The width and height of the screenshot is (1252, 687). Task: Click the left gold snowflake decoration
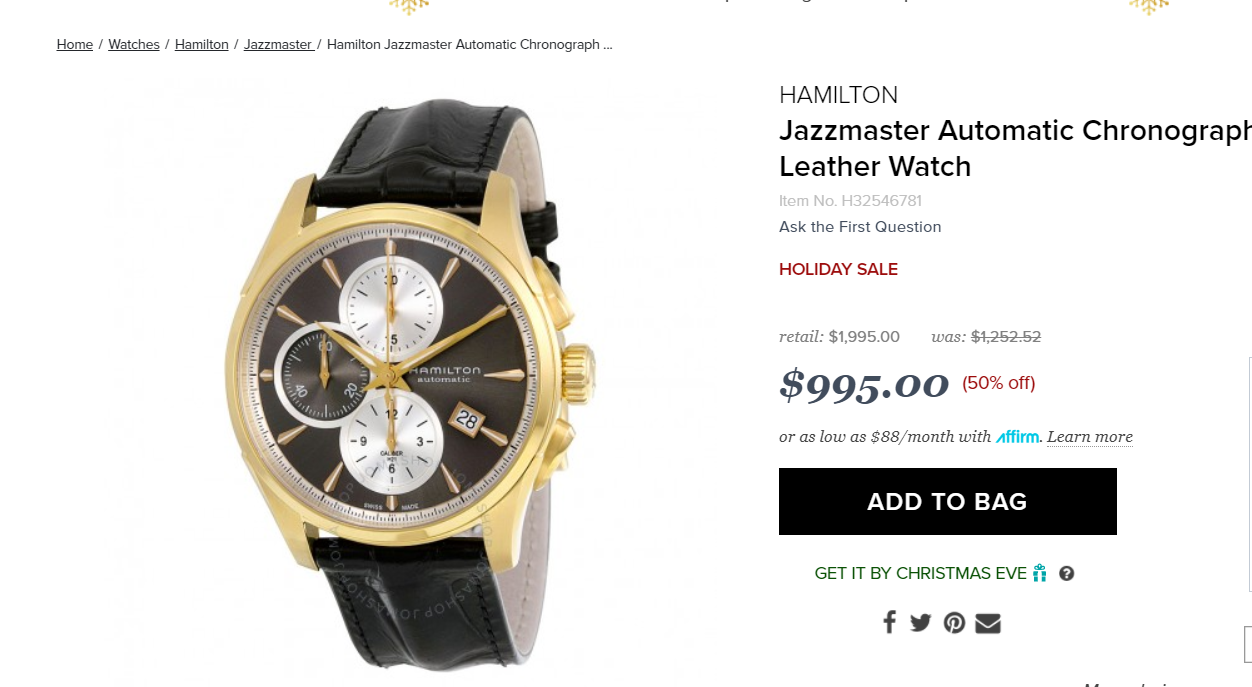click(x=408, y=5)
